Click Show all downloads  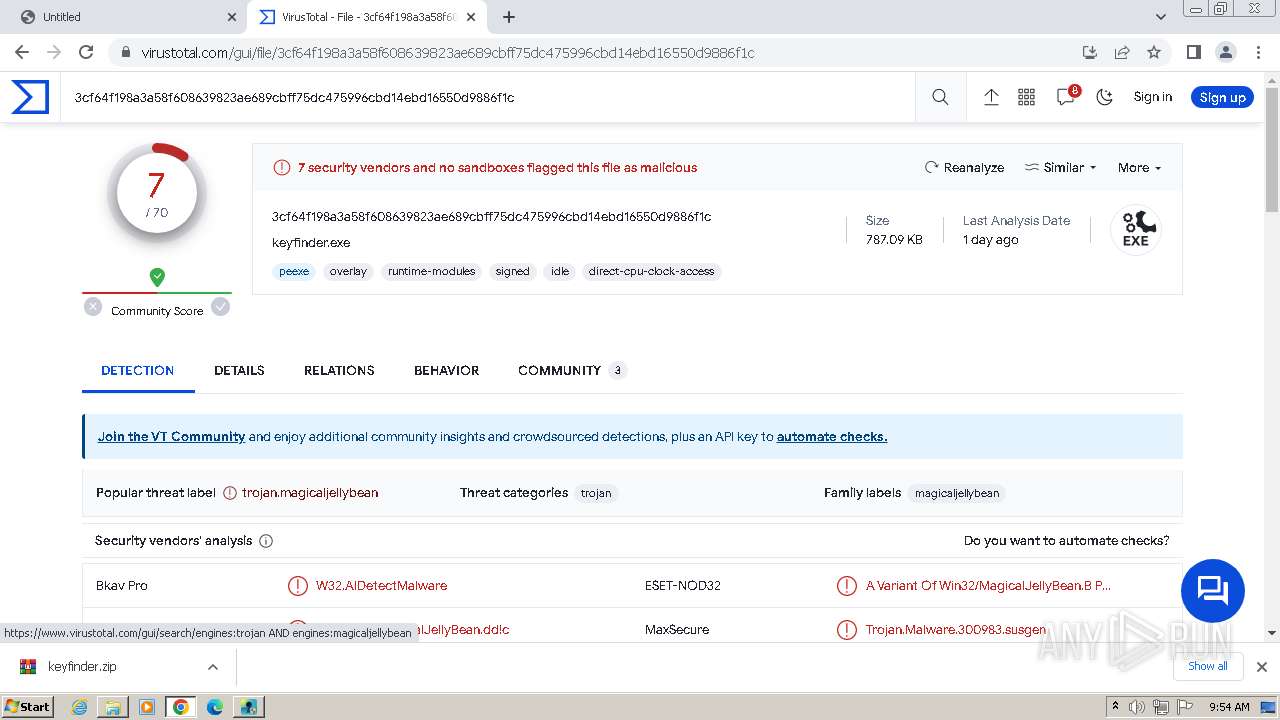(1207, 666)
